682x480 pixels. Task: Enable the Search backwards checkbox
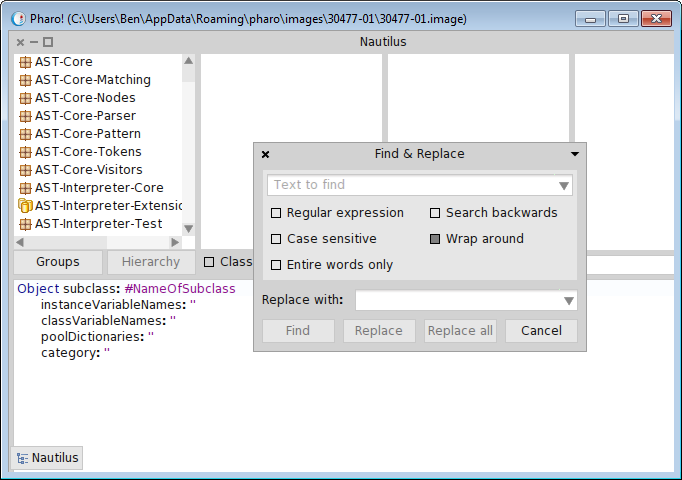pos(435,213)
